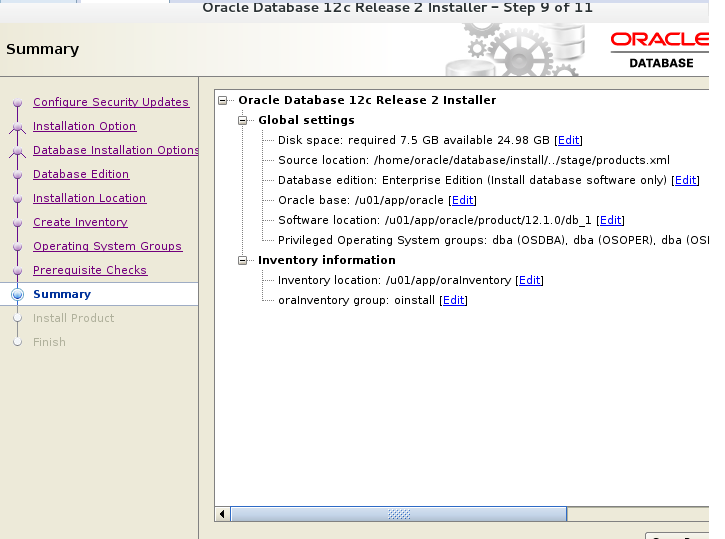Image resolution: width=725 pixels, height=539 pixels.
Task: Click the Database Edition step bullet
Action: tap(18, 174)
